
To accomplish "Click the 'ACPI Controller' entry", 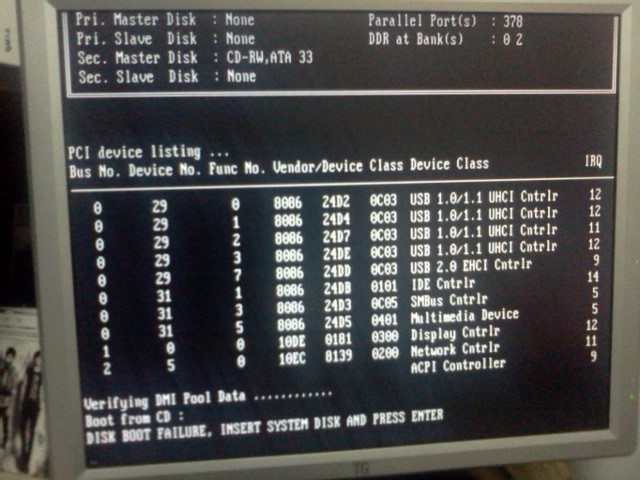I will point(458,366).
